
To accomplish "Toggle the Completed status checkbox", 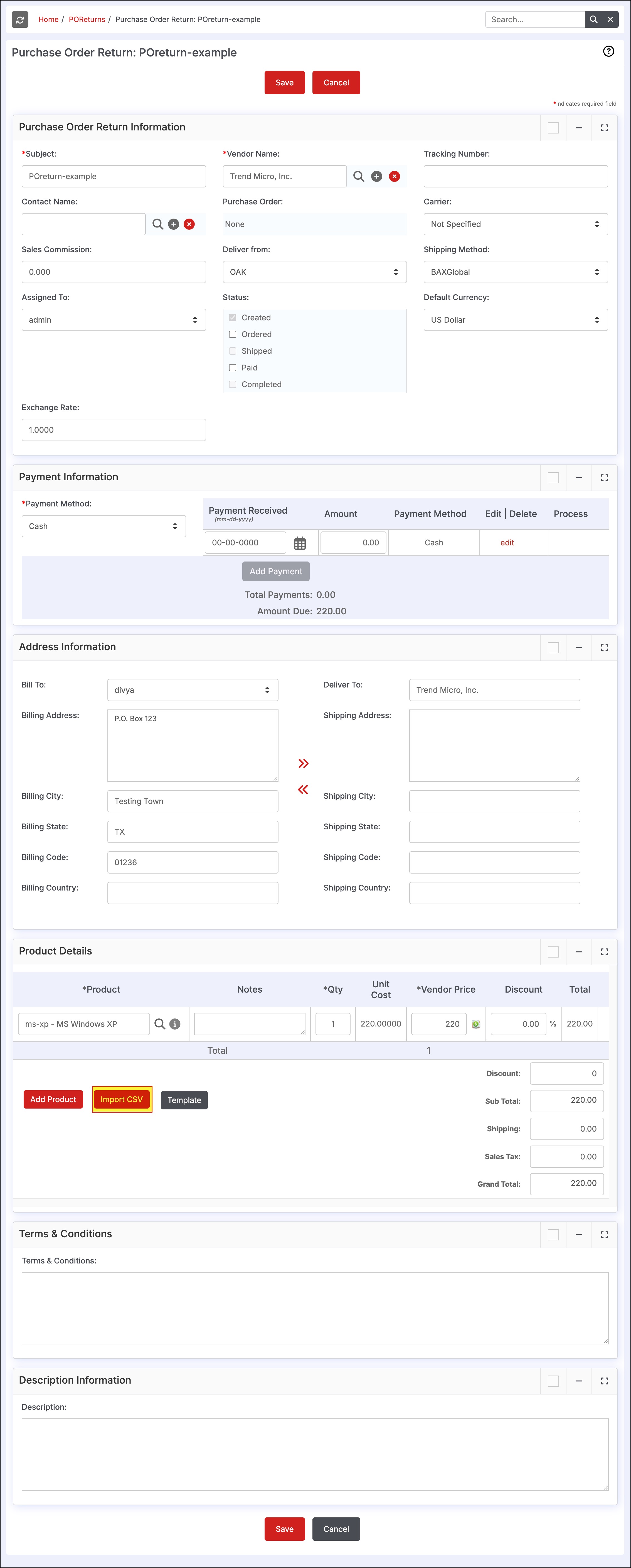I will tap(233, 384).
